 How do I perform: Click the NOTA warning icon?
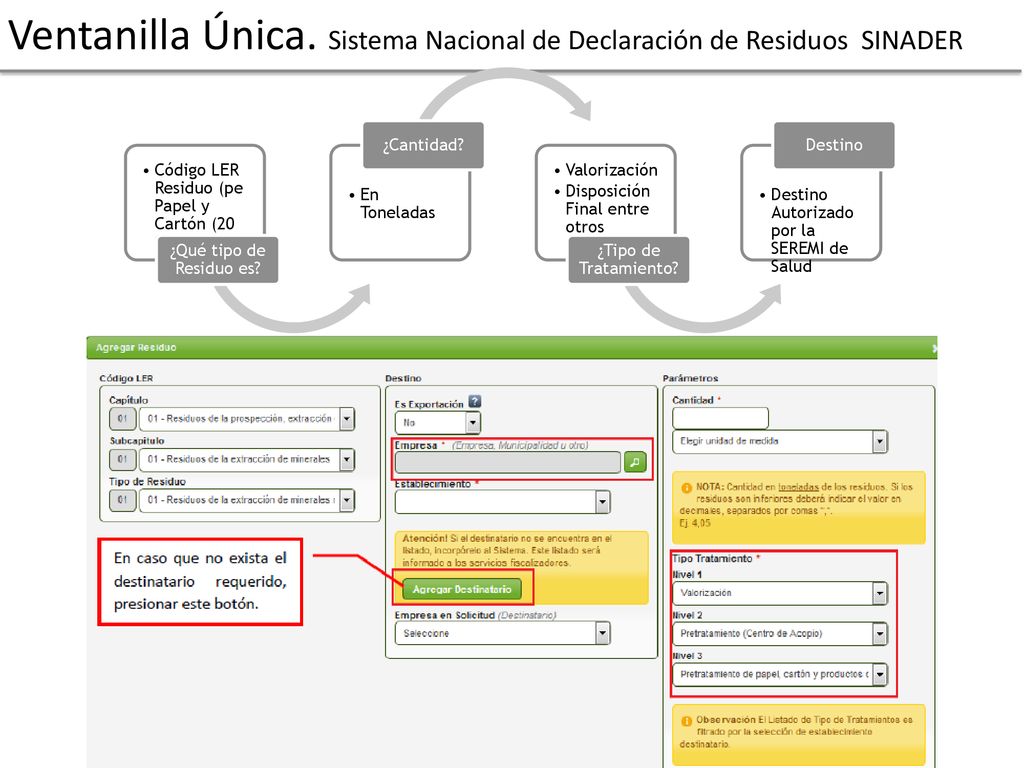(686, 488)
